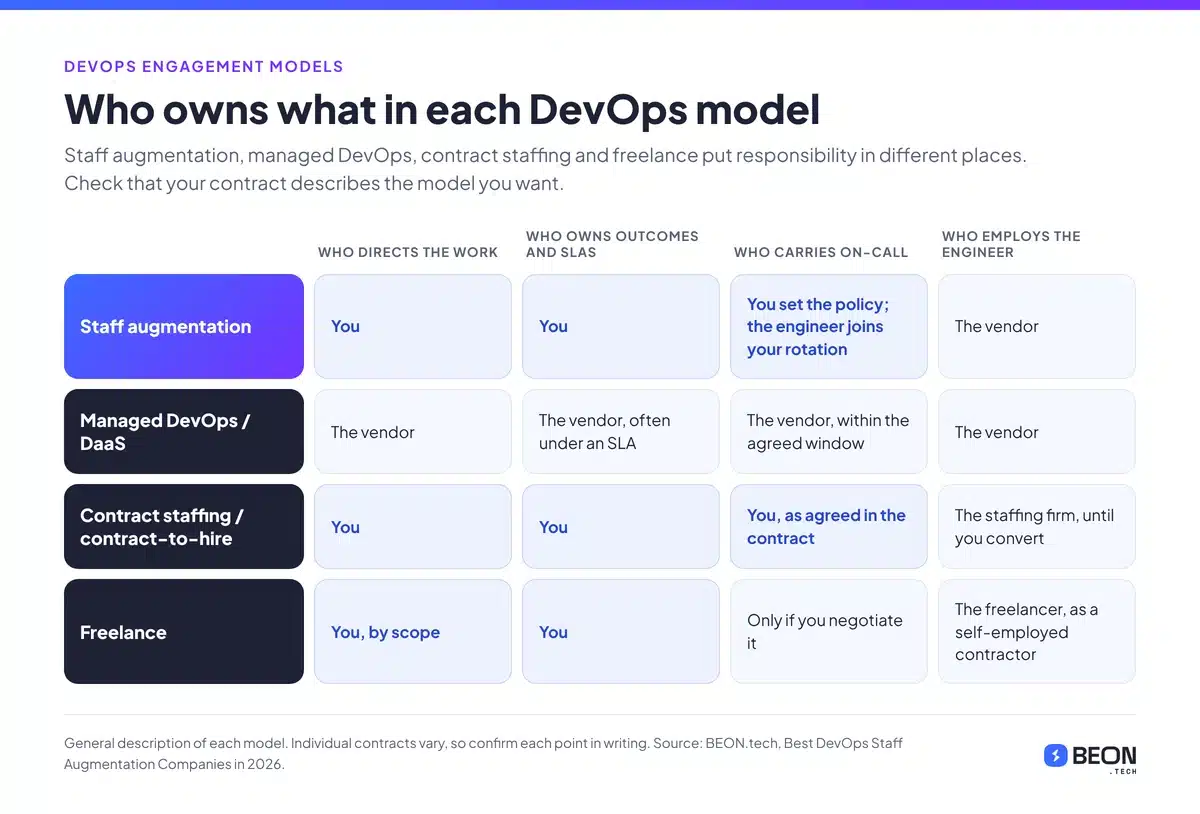Click Freelance row's 'You' outcomes cell

pyautogui.click(x=621, y=632)
